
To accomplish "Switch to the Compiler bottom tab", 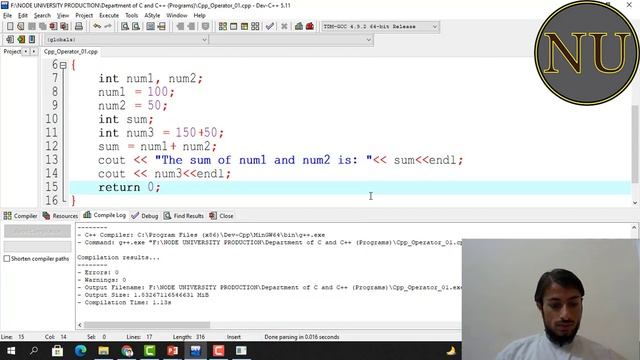I will tap(20, 216).
